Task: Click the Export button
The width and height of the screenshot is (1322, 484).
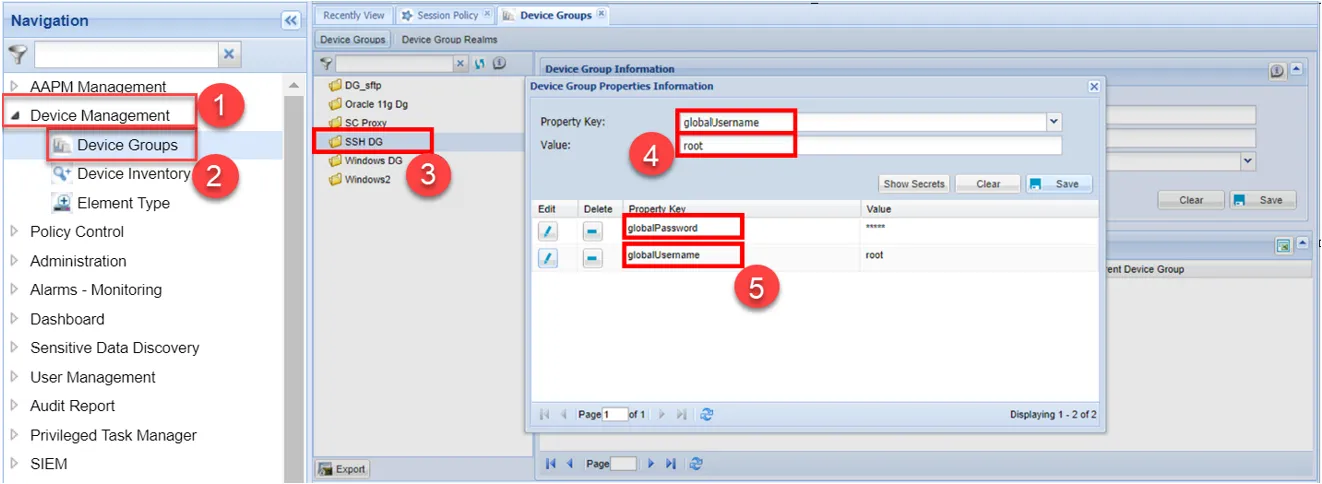Action: point(343,469)
